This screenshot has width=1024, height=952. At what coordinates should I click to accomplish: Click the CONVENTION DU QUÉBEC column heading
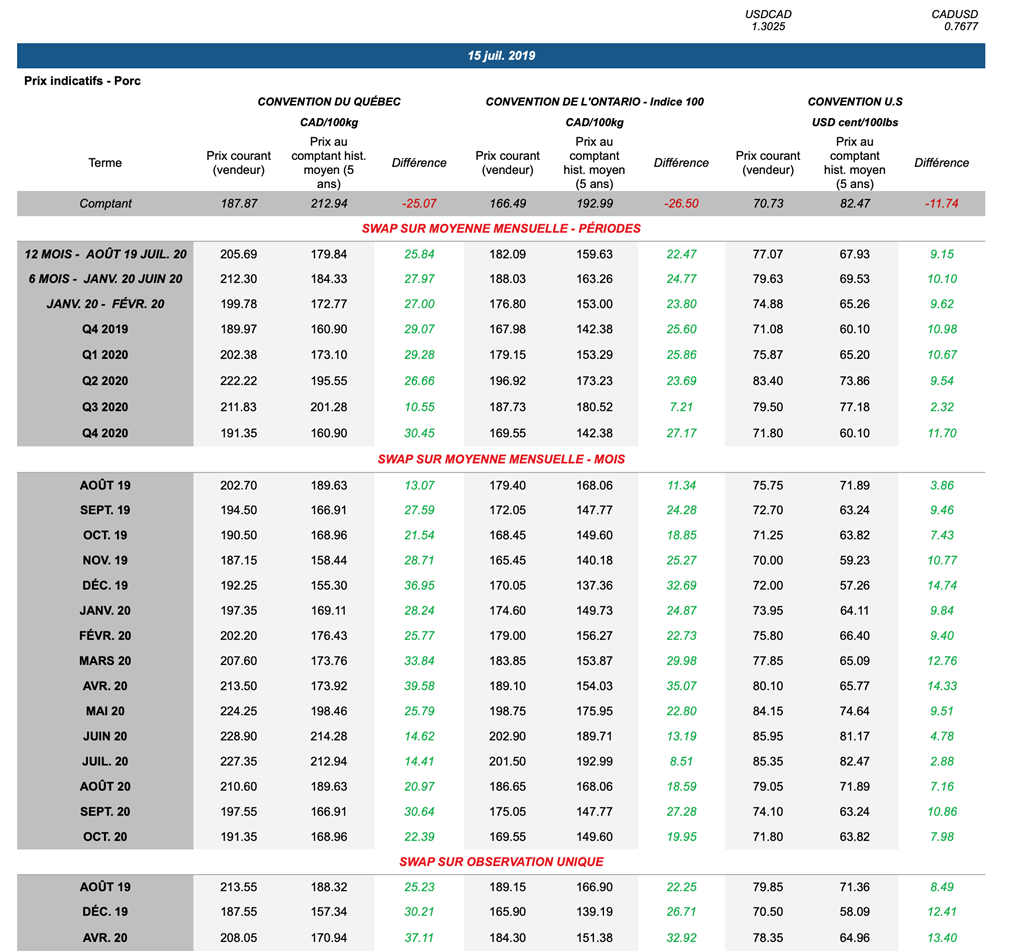pos(329,102)
